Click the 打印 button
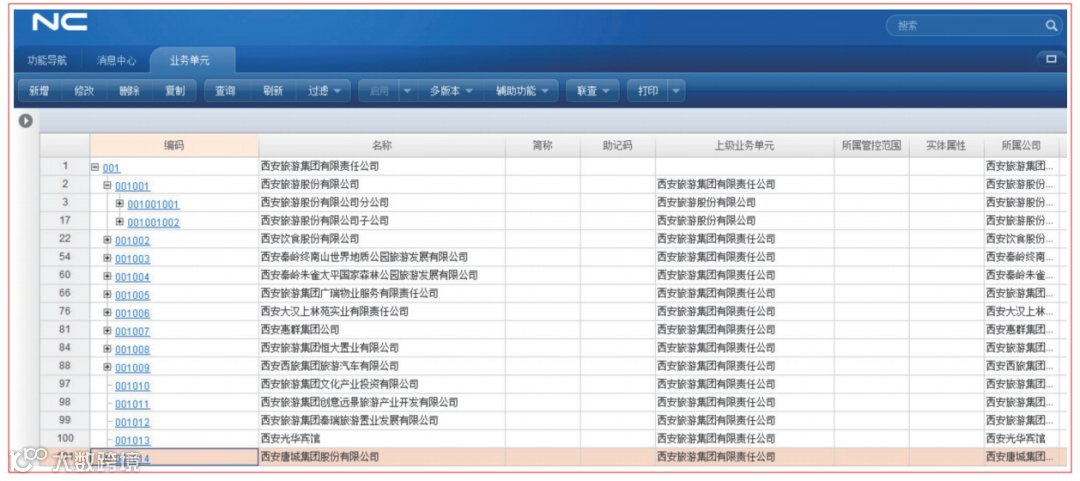The width and height of the screenshot is (1080, 481). coord(647,91)
